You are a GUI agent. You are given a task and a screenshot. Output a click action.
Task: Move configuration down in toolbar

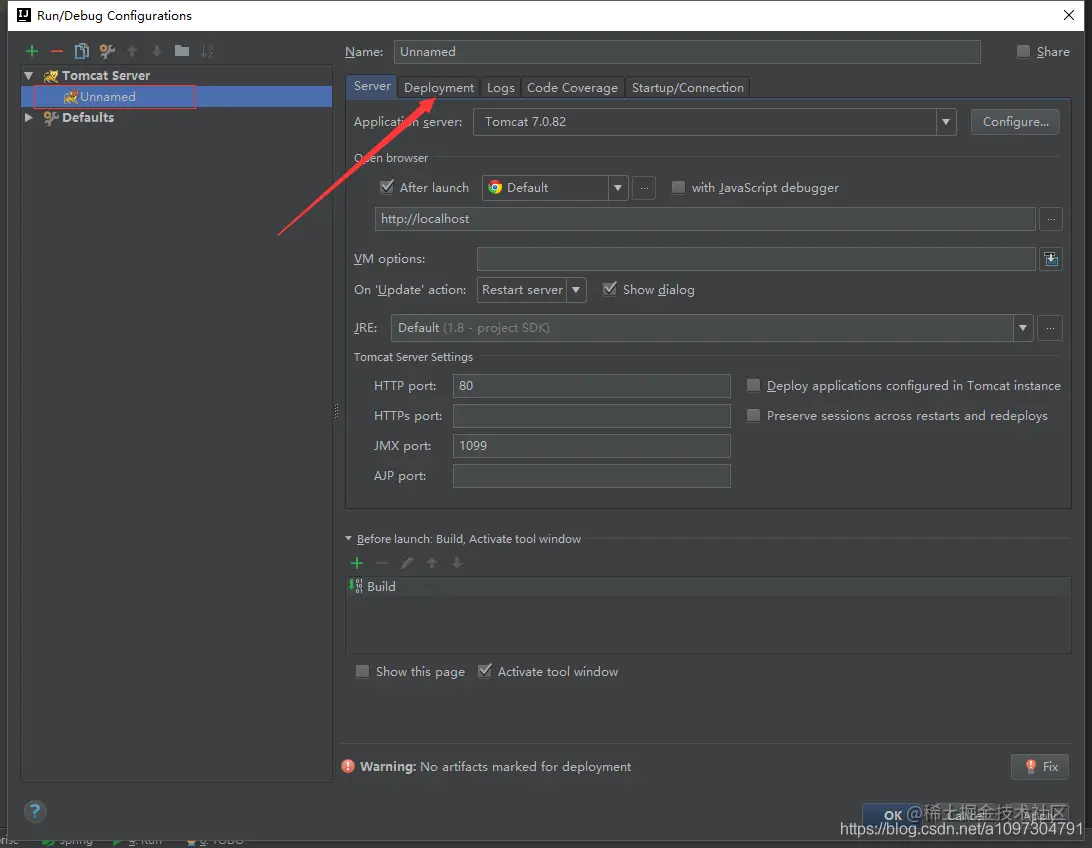pos(157,51)
